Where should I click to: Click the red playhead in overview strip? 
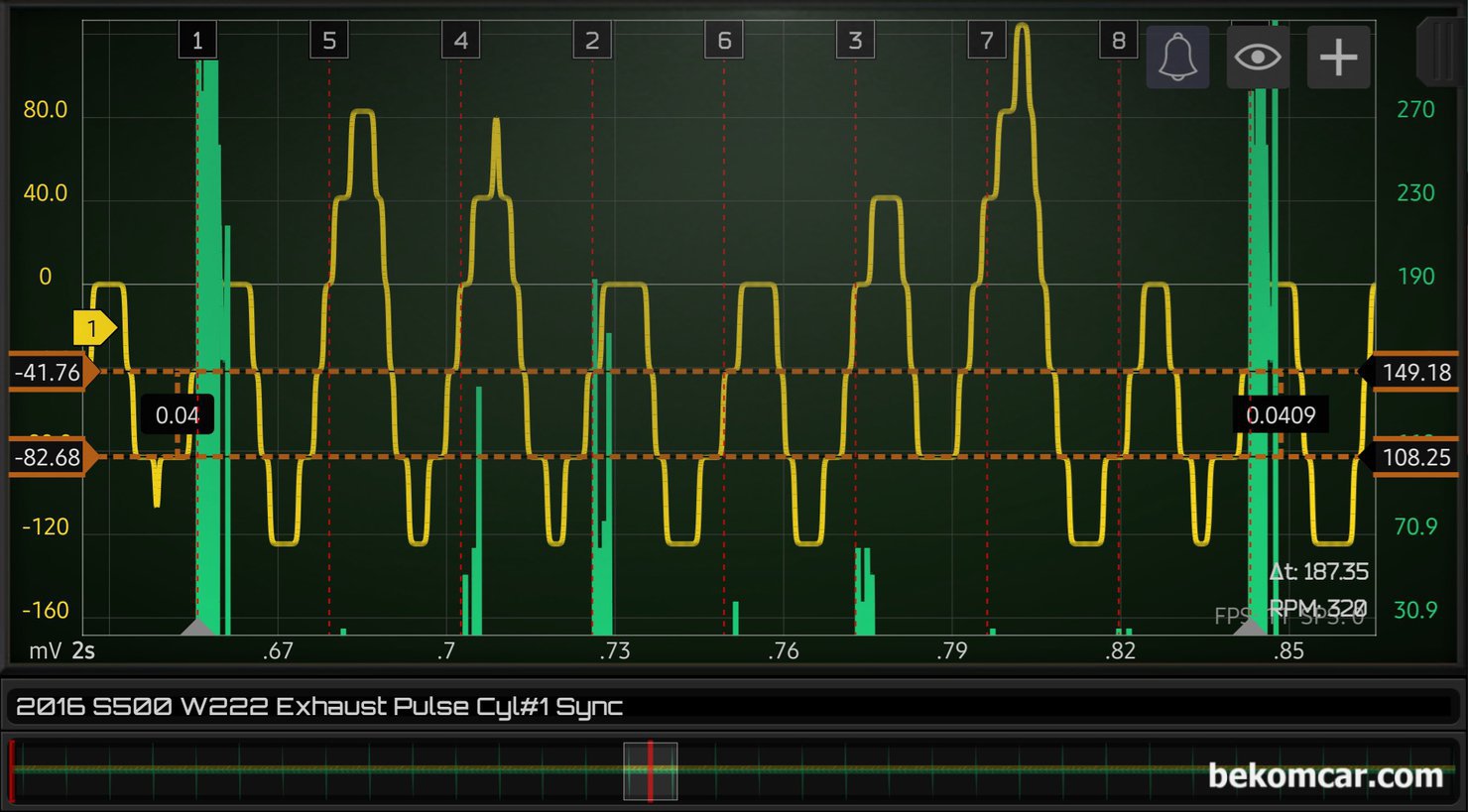(x=651, y=770)
